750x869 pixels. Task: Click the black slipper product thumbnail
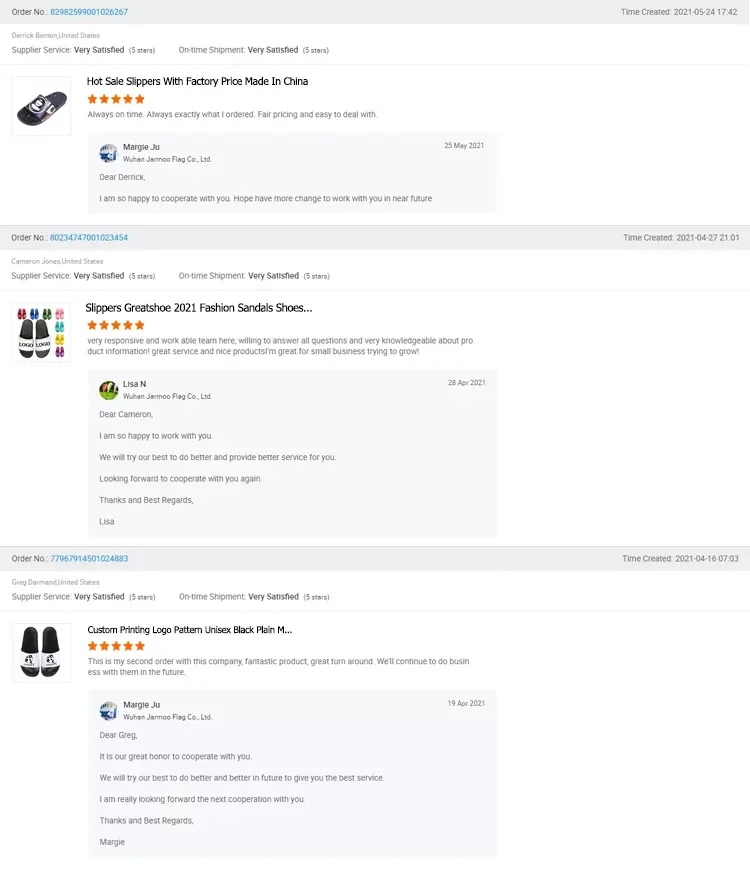point(41,106)
